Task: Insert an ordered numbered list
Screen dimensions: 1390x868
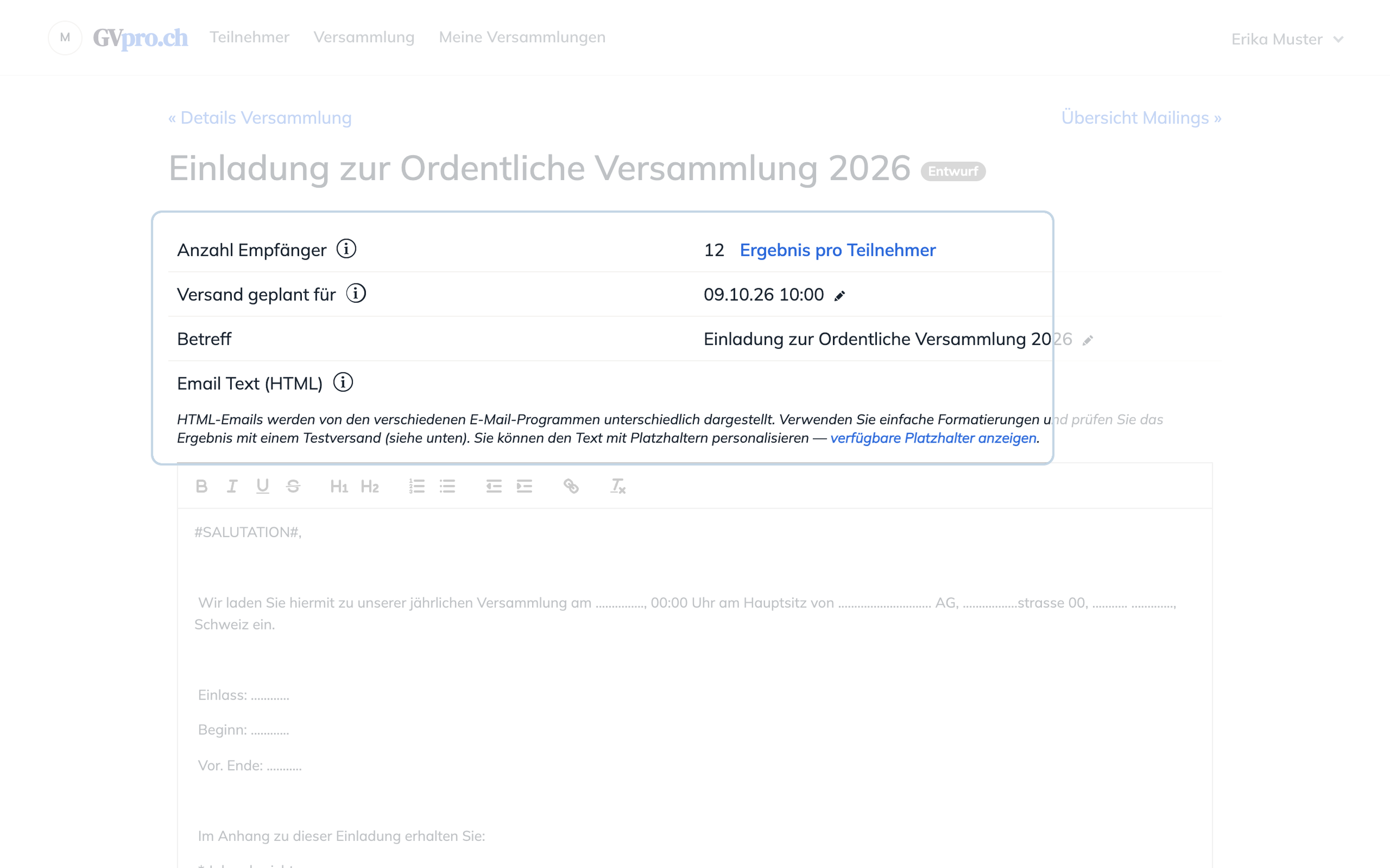Action: coord(416,486)
